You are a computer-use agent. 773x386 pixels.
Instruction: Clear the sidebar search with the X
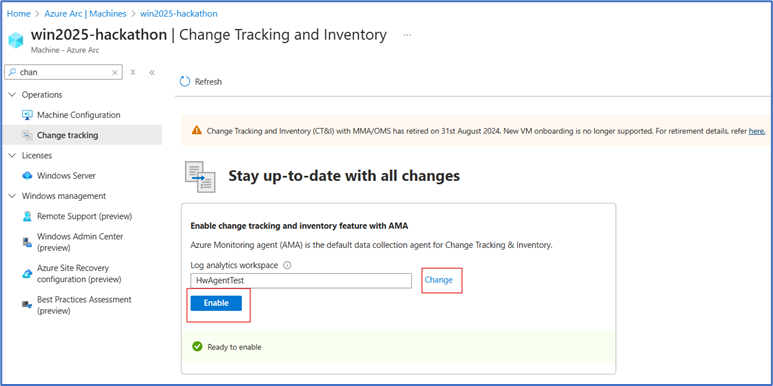tap(115, 72)
